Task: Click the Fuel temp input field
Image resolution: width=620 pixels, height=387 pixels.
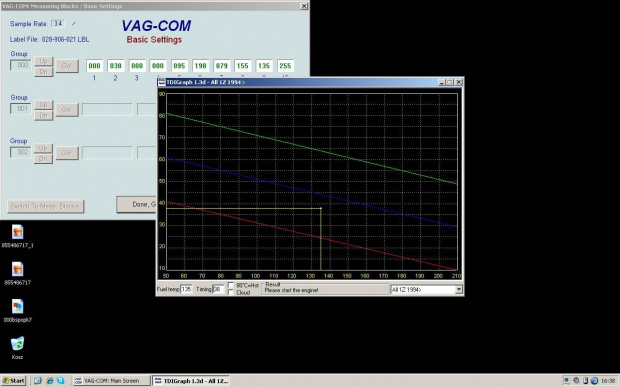Action: (186, 289)
